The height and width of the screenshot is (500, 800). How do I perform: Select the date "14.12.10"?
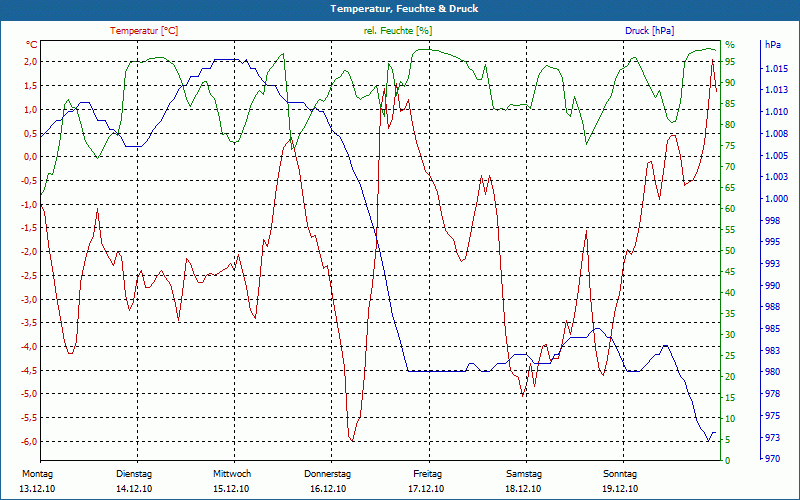tap(134, 489)
